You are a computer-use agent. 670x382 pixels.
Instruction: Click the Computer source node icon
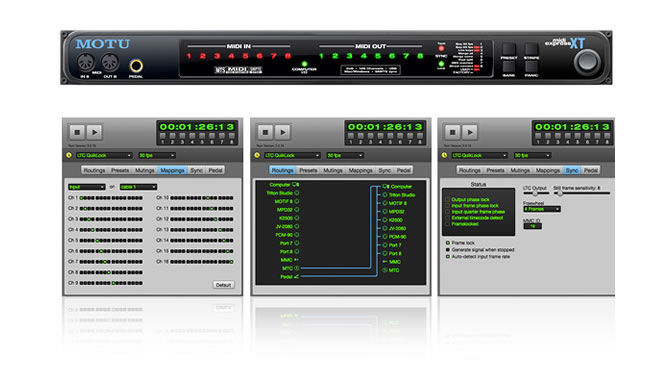pos(296,185)
